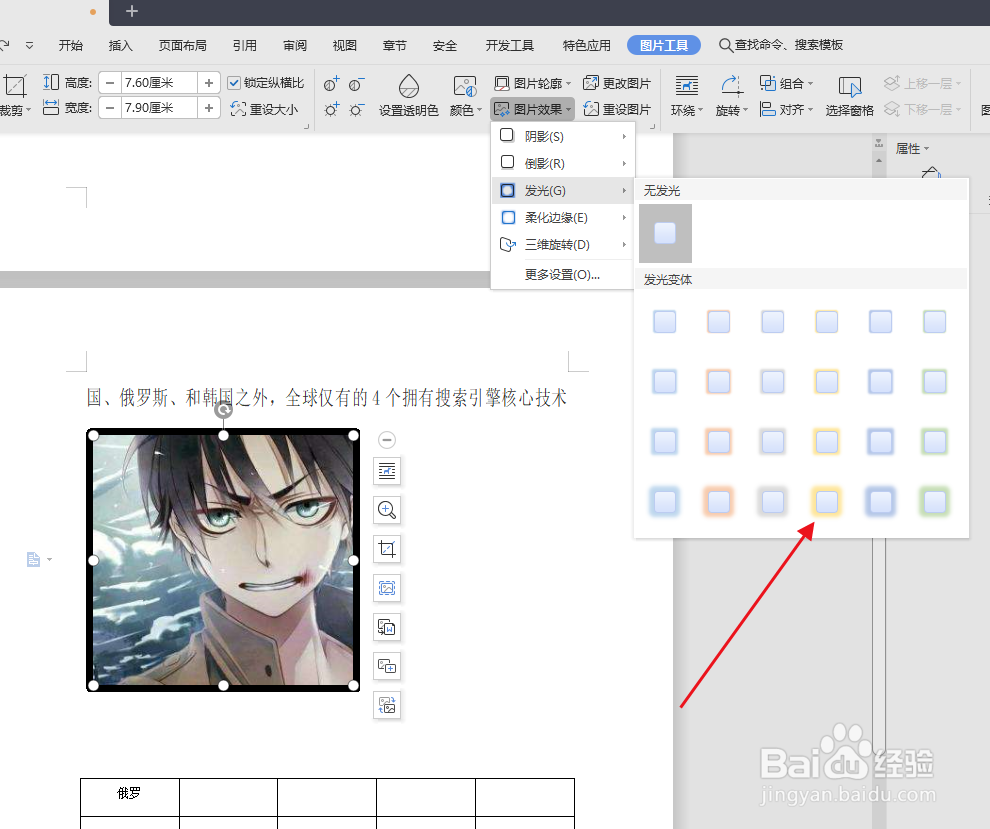990x829 pixels.
Task: Switch to the View (视图) tab
Action: pos(345,45)
